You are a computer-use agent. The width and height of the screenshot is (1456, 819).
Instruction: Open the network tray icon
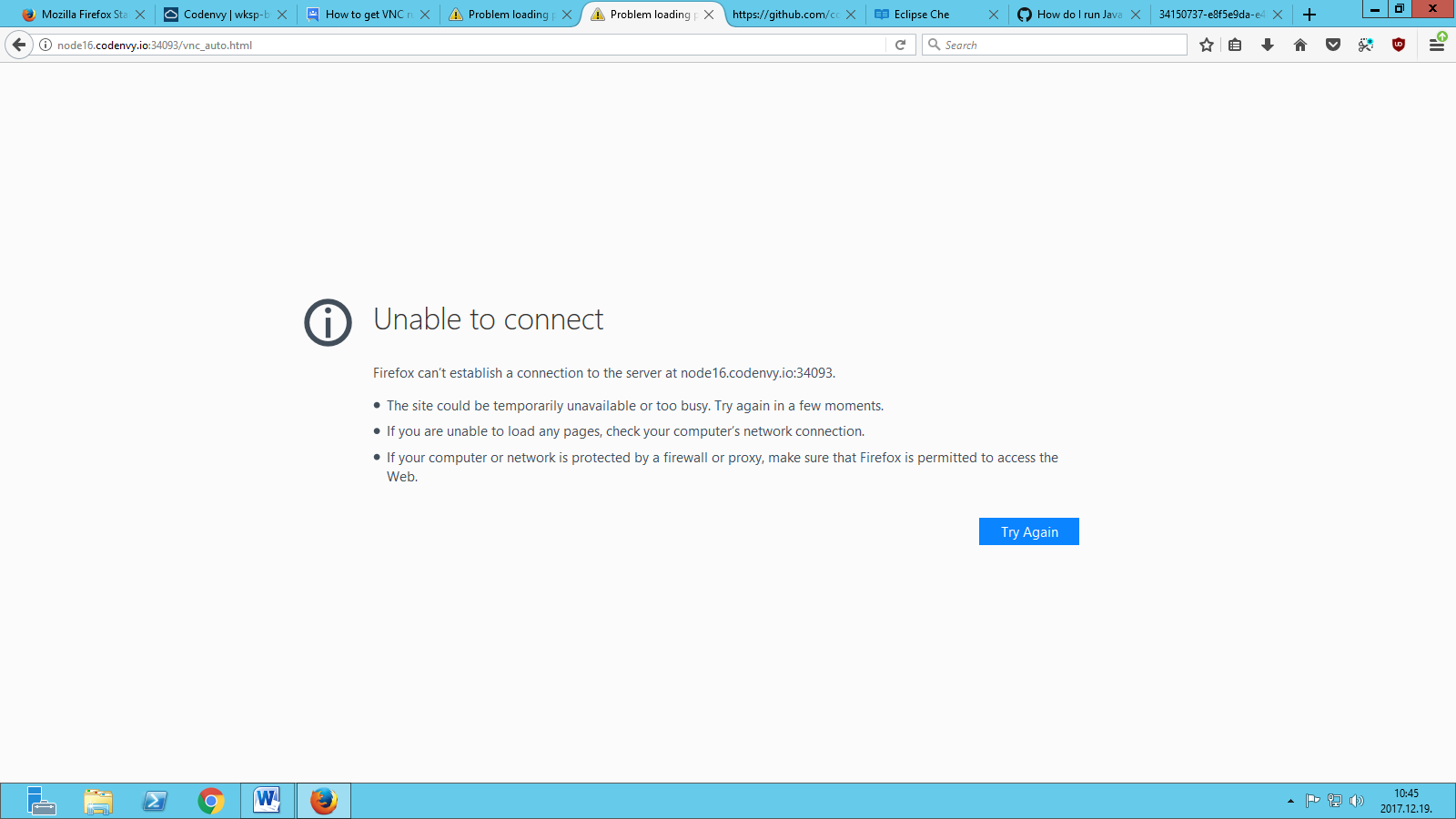[1335, 801]
